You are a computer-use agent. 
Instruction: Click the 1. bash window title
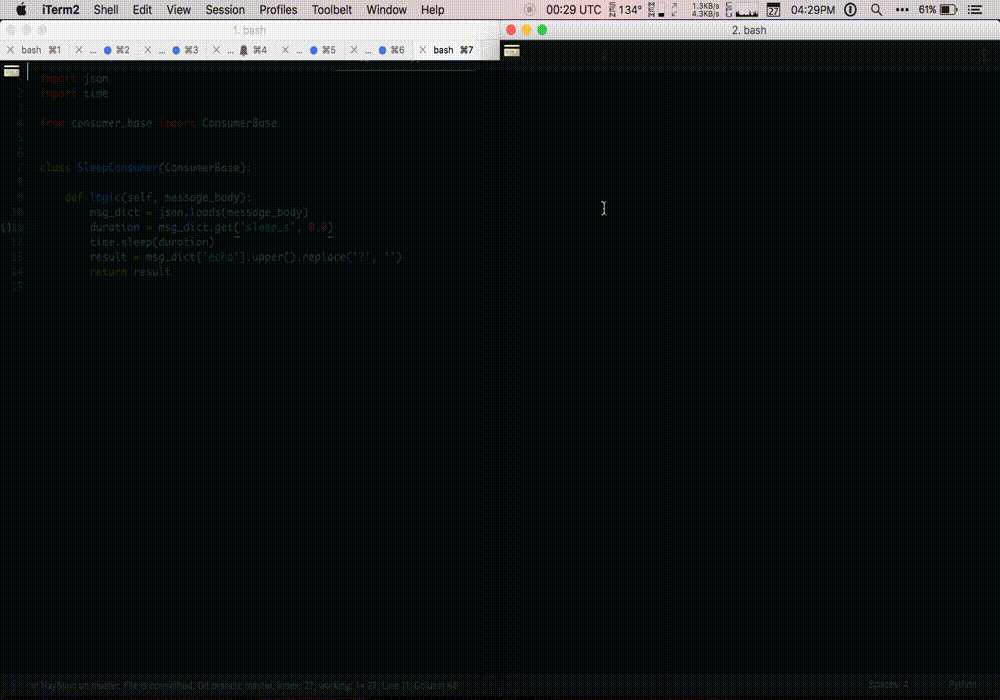click(x=249, y=30)
